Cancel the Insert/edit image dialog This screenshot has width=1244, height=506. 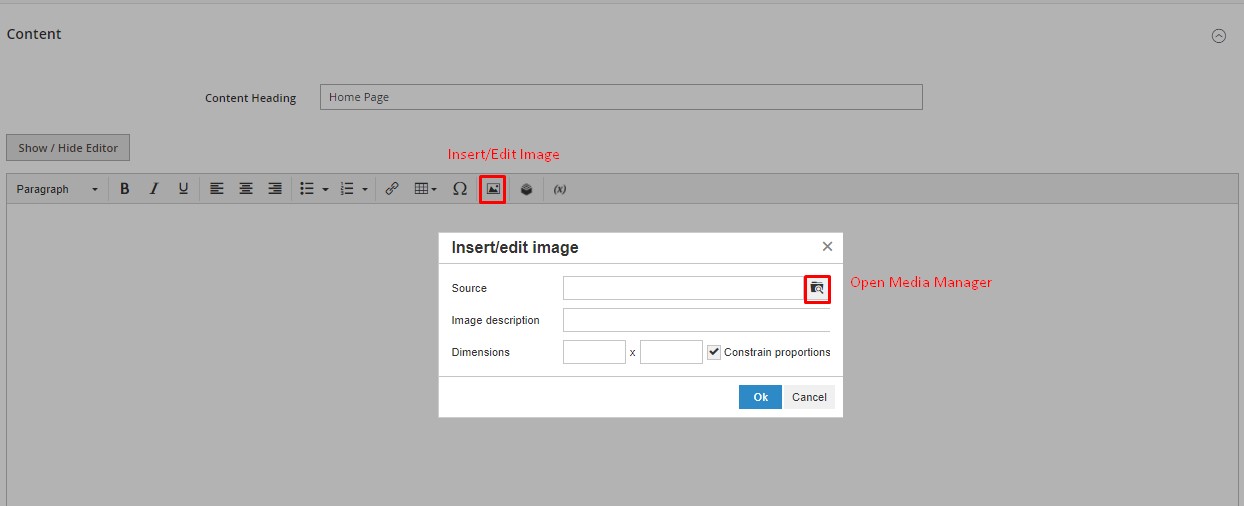[x=809, y=397]
